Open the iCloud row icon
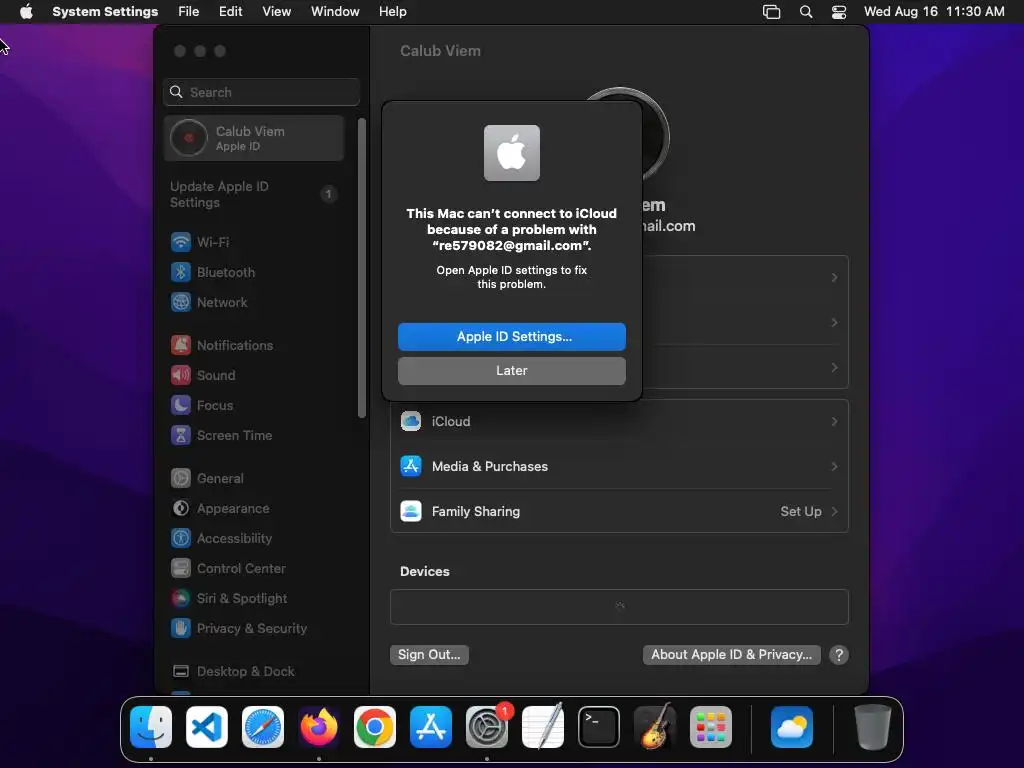This screenshot has height=768, width=1024. [411, 421]
